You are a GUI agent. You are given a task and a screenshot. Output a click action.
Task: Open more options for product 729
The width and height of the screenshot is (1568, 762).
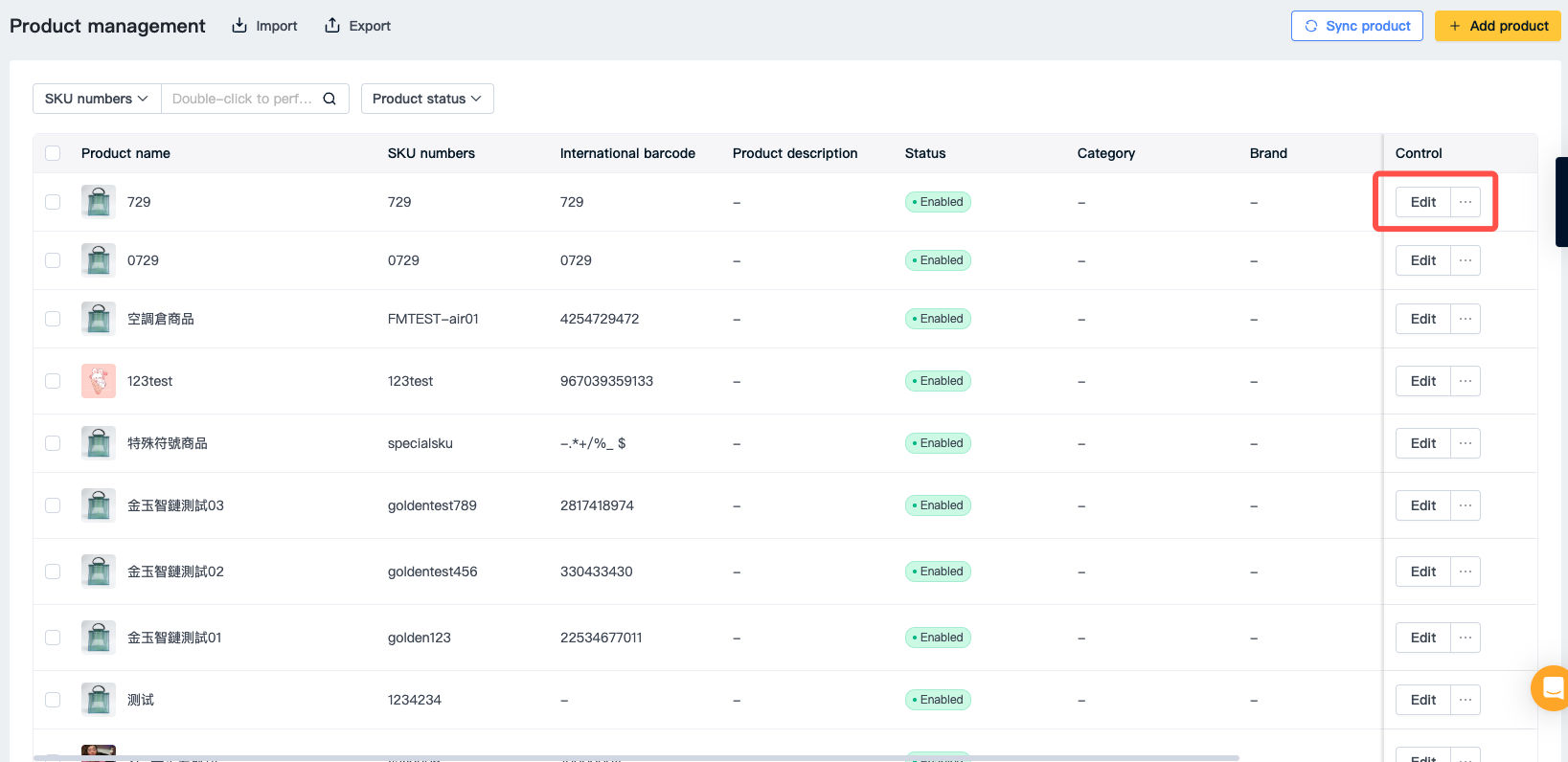coord(1466,202)
